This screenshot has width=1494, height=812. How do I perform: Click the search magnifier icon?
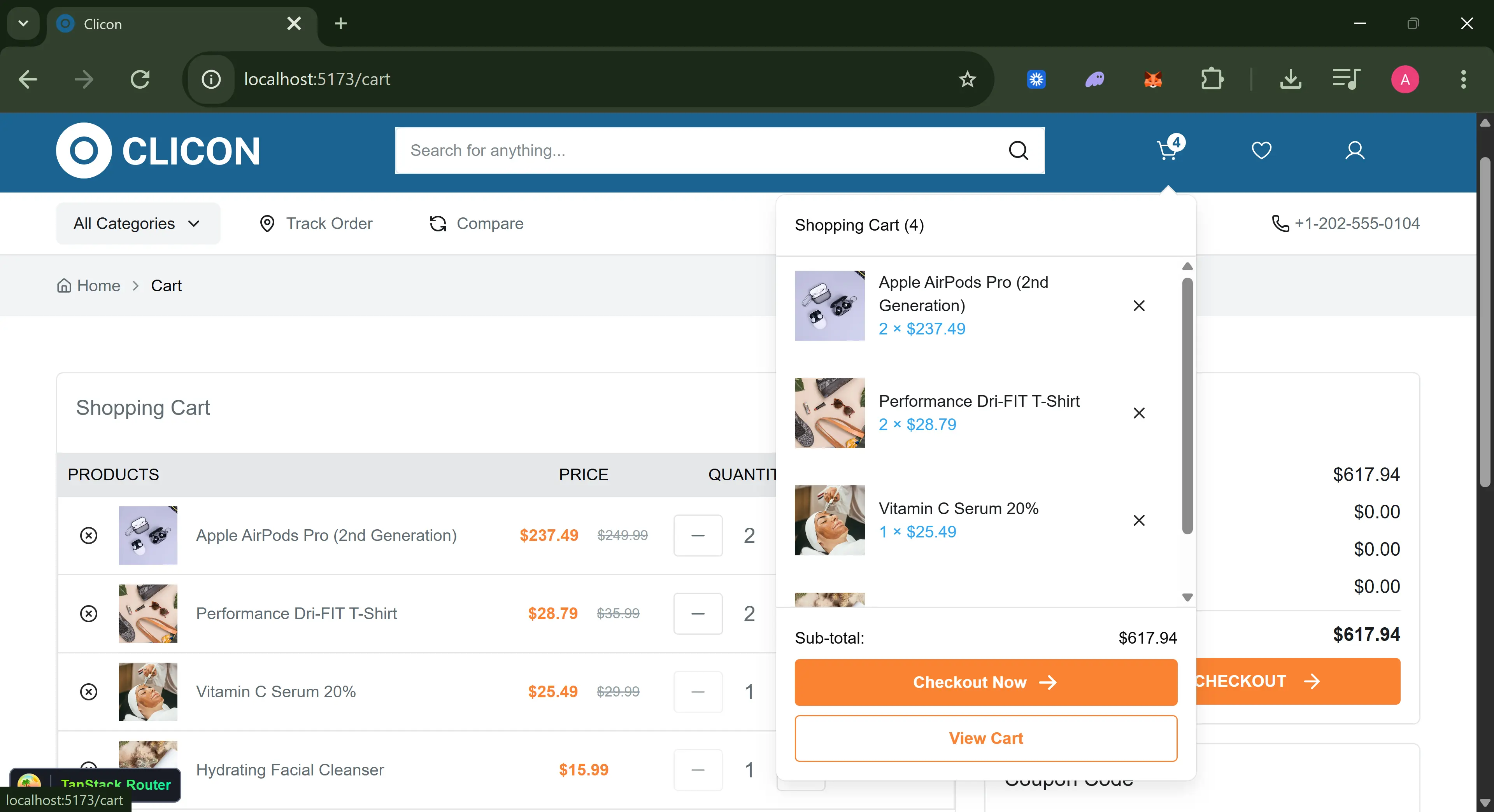pos(1019,150)
